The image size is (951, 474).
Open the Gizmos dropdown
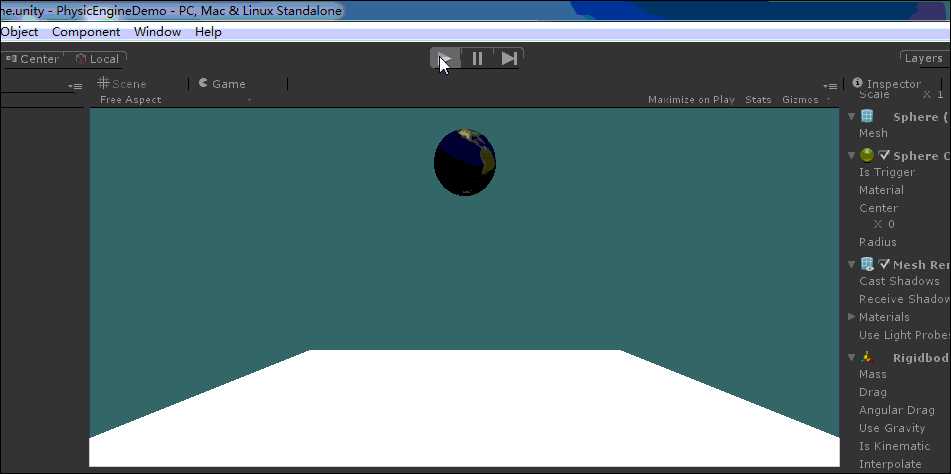click(x=805, y=100)
